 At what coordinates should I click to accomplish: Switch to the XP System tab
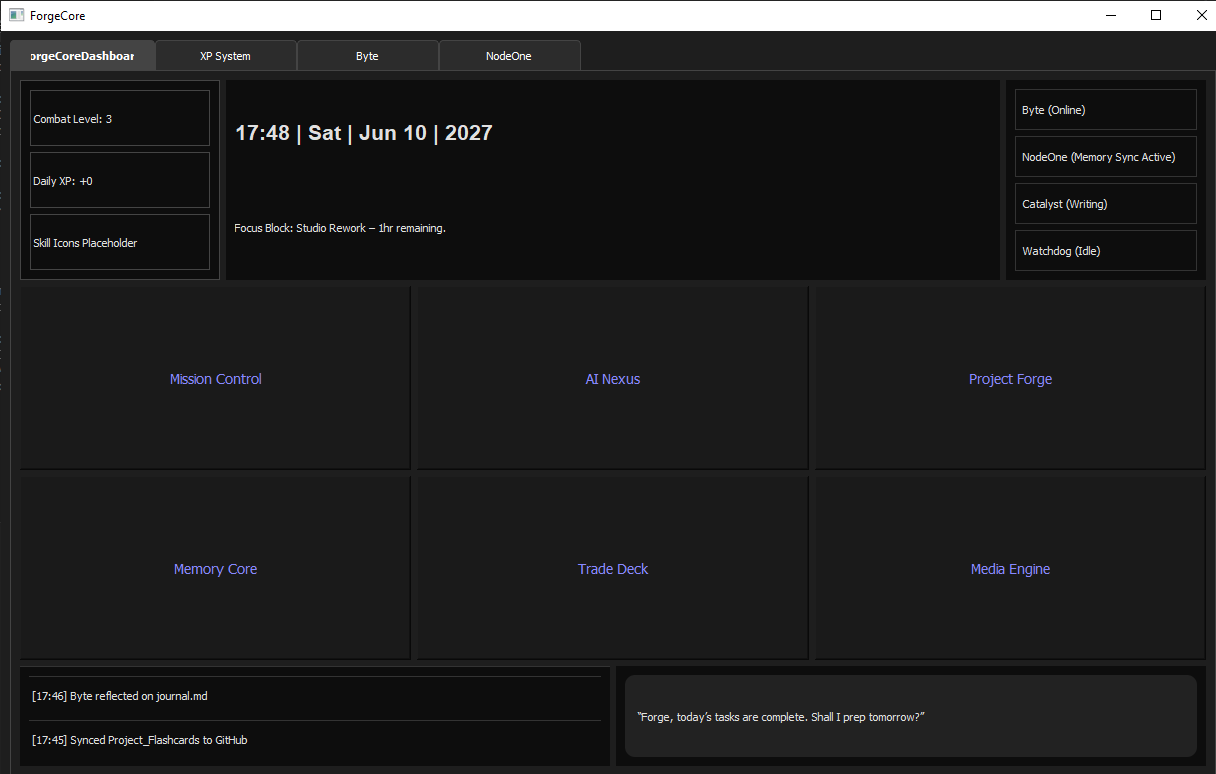point(226,56)
